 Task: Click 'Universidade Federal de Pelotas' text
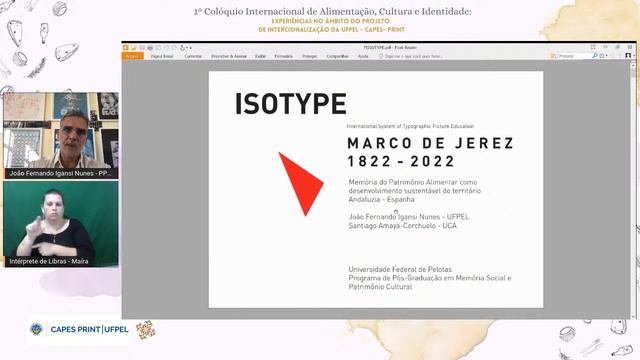(400, 269)
